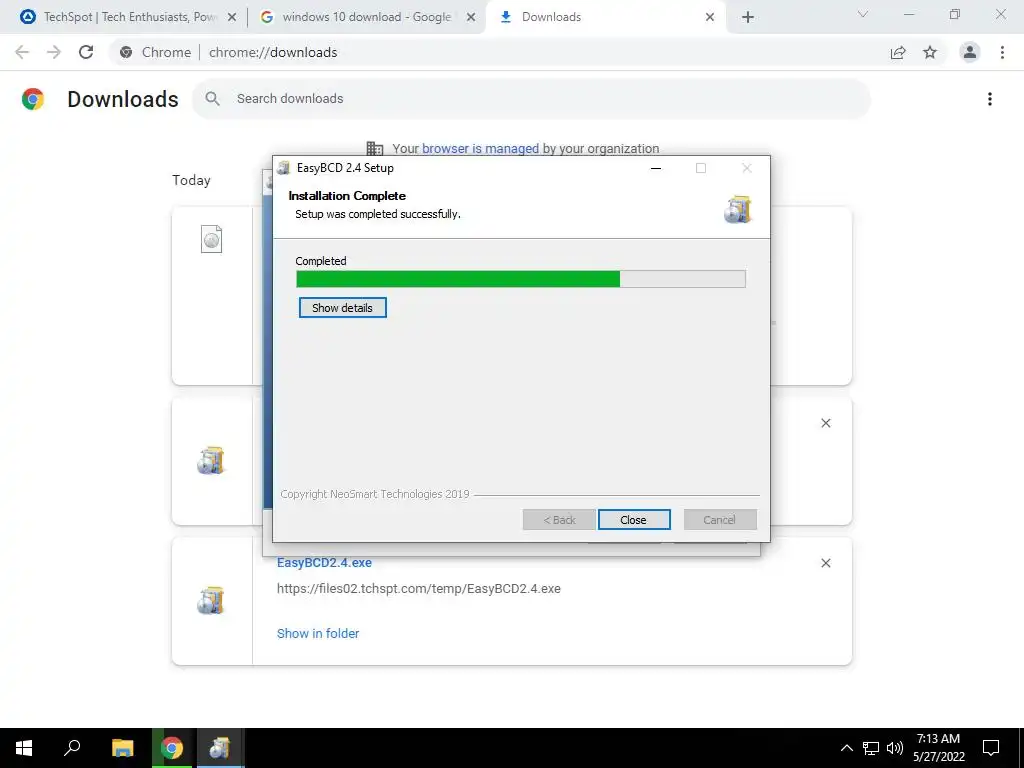Image resolution: width=1024 pixels, height=768 pixels.
Task: Close the Google search tab
Action: coord(471,18)
